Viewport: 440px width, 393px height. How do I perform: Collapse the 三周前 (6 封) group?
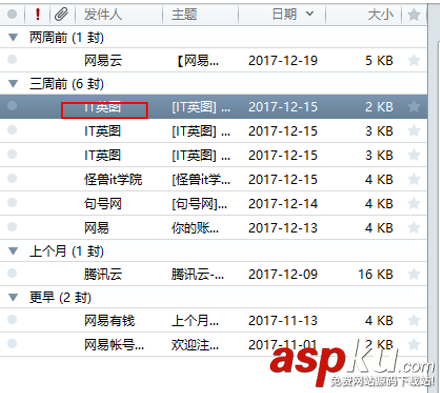click(x=13, y=83)
